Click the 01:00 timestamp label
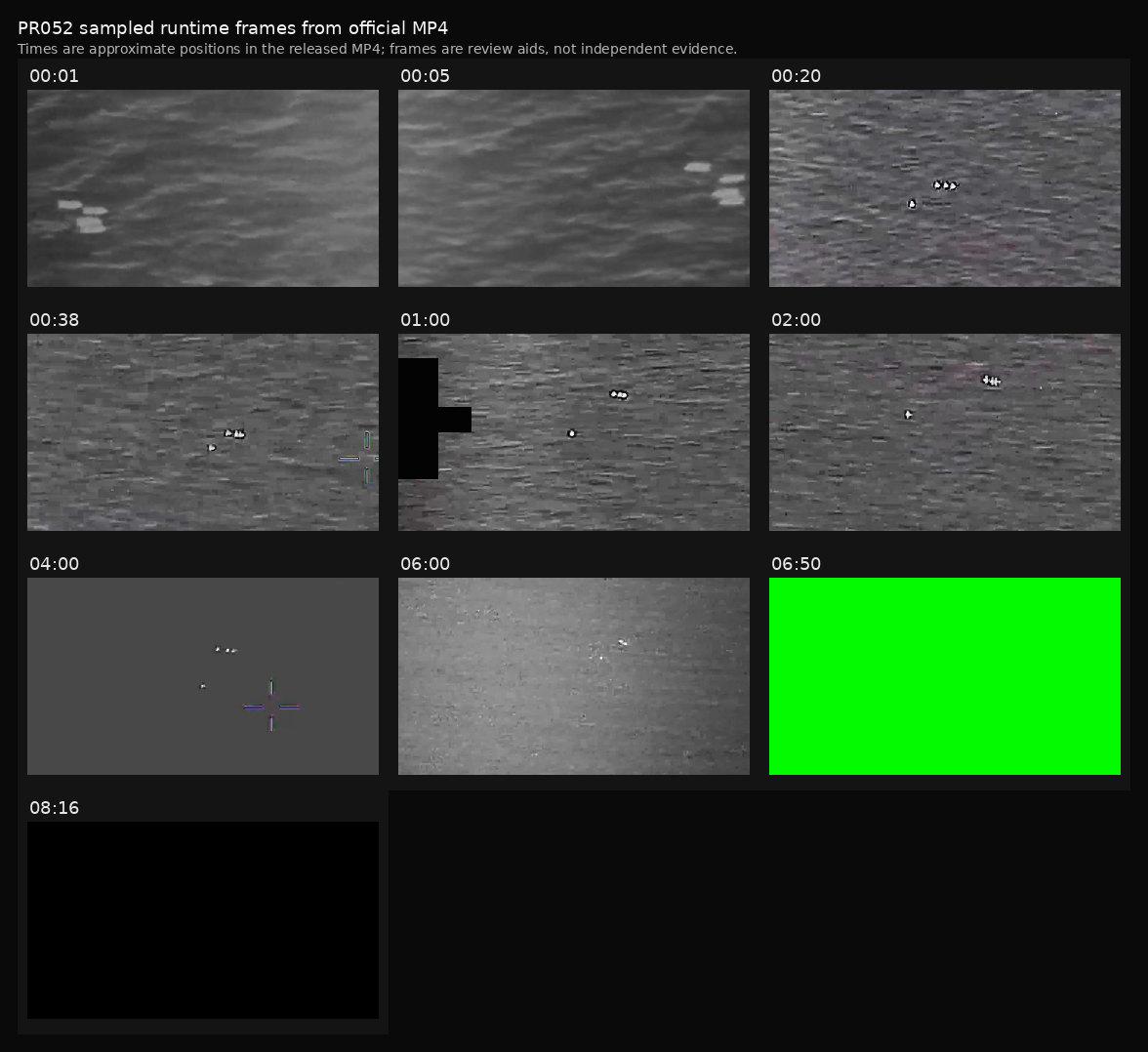1148x1052 pixels. coord(426,320)
